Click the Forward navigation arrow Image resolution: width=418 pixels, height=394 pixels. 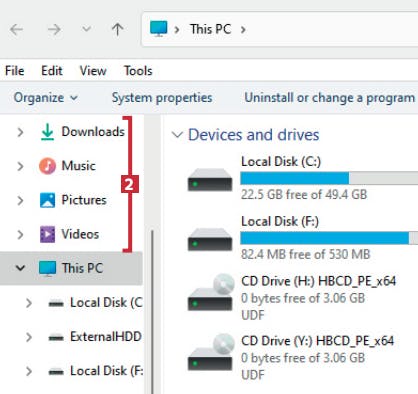[x=54, y=30]
